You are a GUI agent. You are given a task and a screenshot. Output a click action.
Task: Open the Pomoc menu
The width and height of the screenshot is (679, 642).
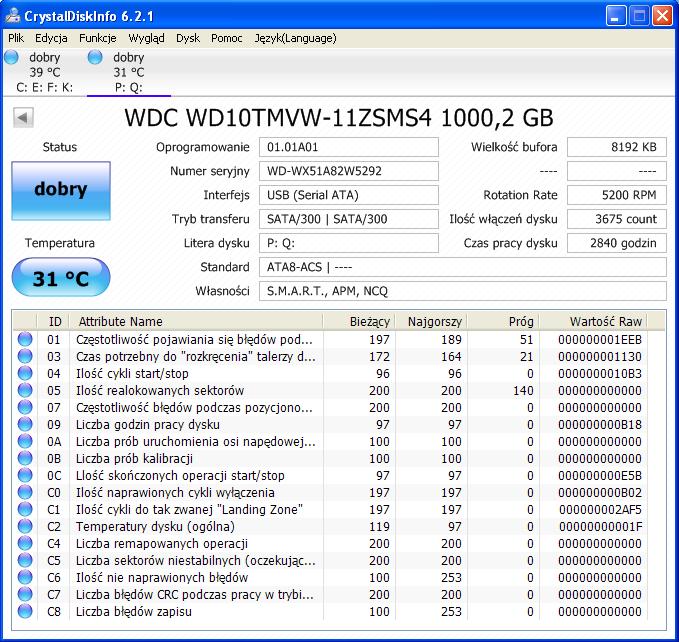226,38
